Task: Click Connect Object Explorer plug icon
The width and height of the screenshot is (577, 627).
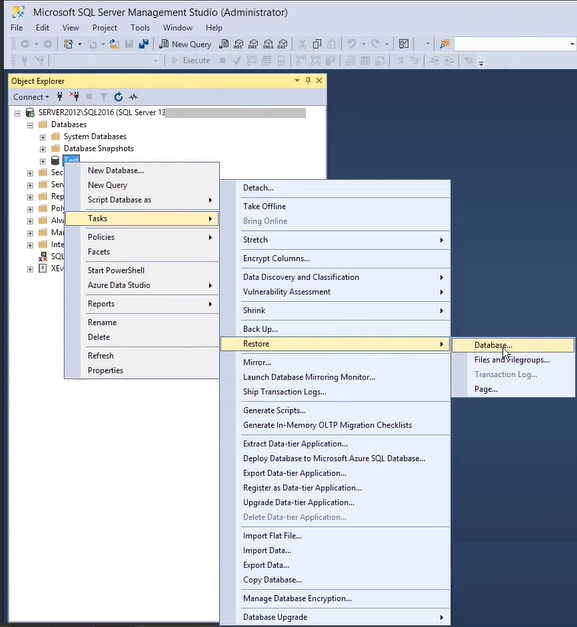Action: tap(60, 97)
